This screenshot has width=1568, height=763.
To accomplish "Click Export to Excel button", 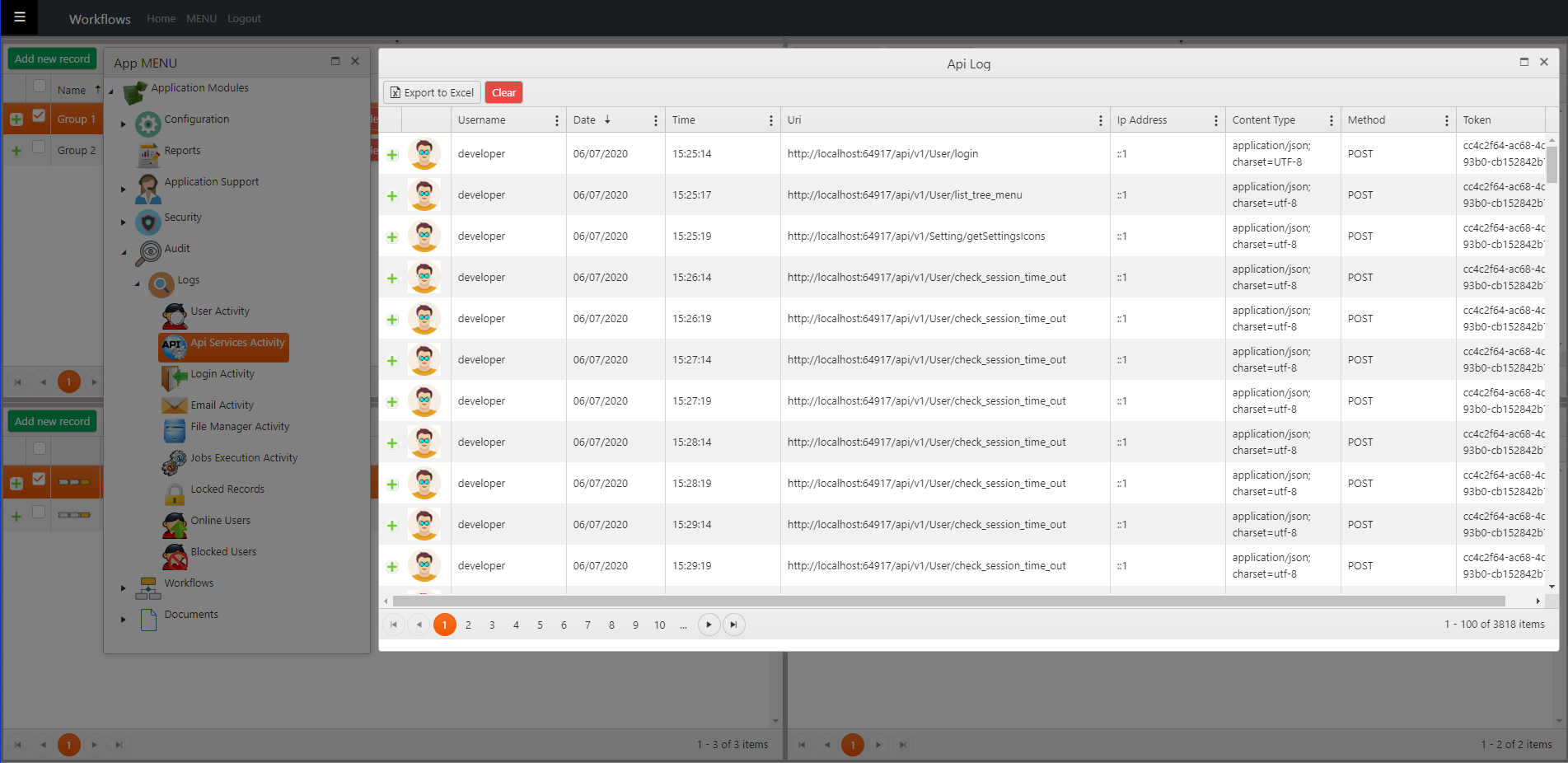I will point(432,92).
